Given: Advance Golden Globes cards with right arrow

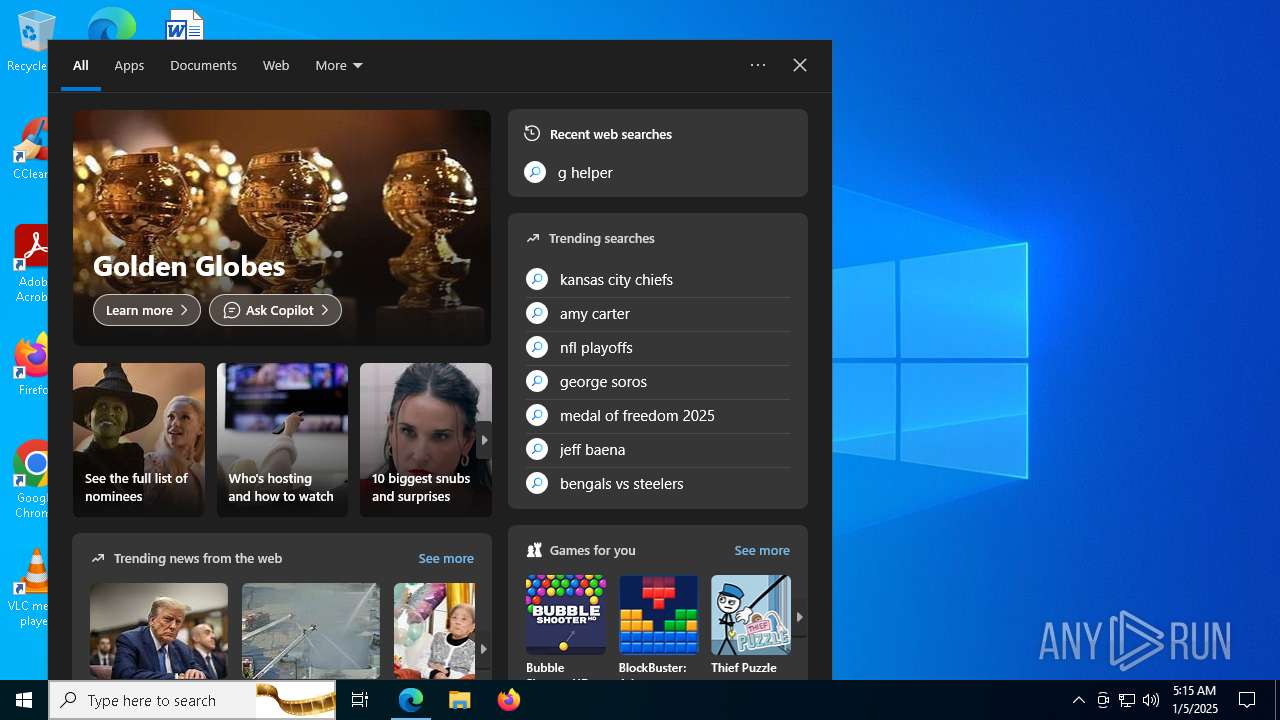Looking at the screenshot, I should tap(484, 440).
